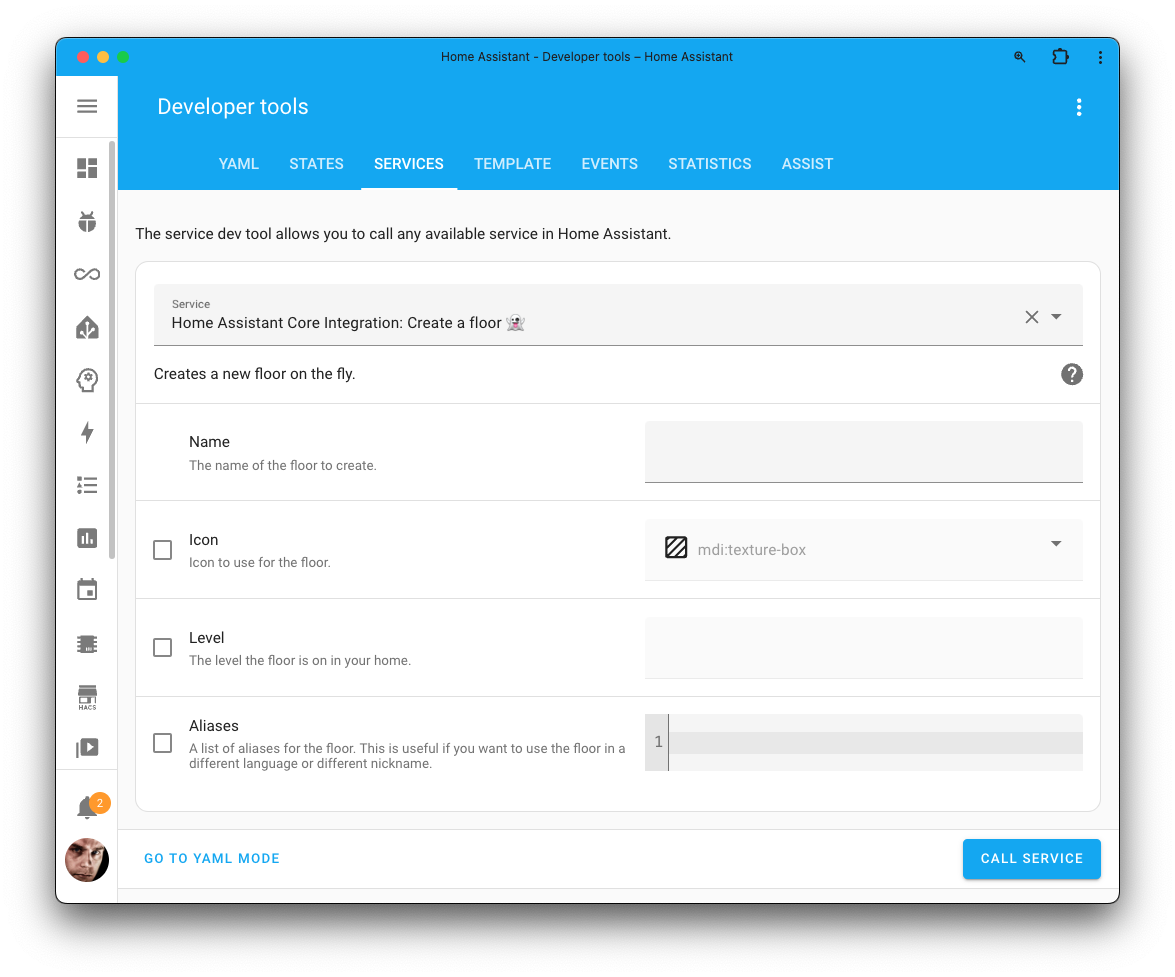Open the dashboard overview icon in sidebar

87,168
